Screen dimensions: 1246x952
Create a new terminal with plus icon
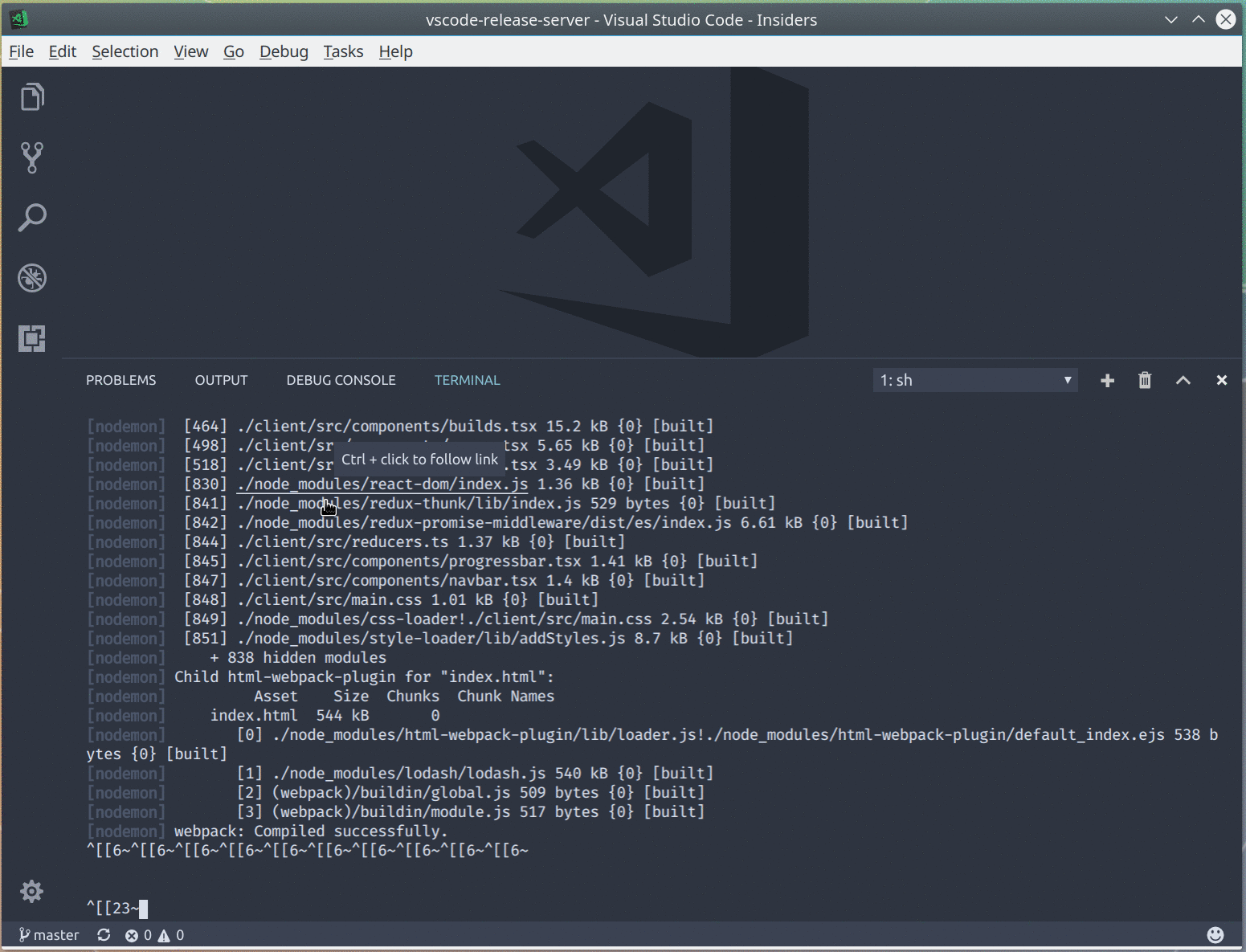pos(1107,381)
